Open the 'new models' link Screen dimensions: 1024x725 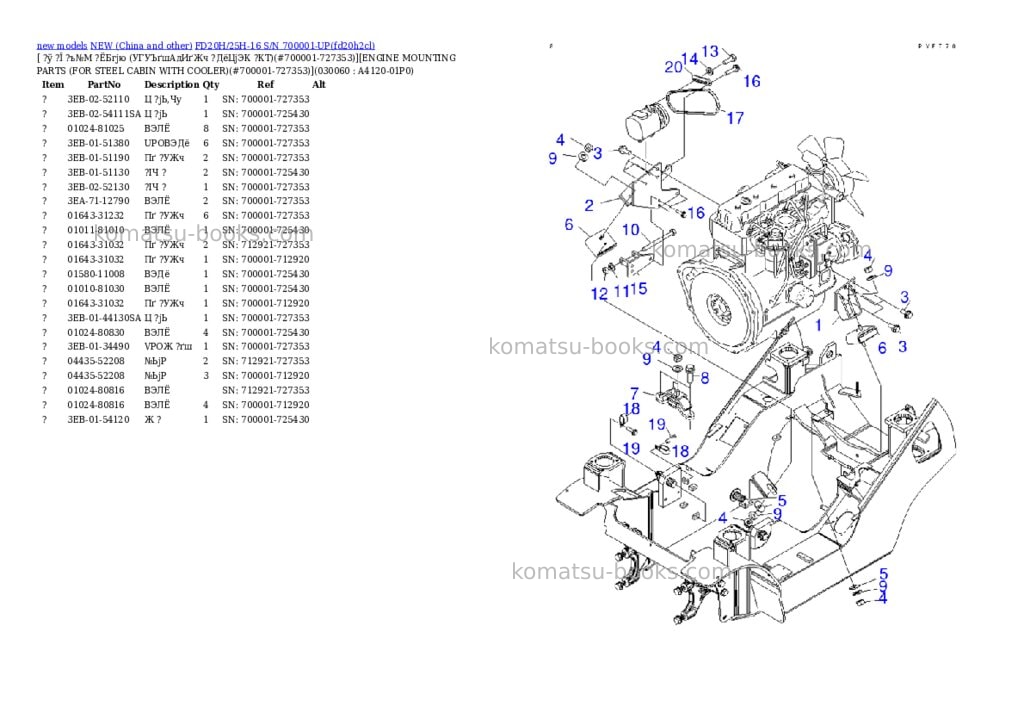coord(61,46)
